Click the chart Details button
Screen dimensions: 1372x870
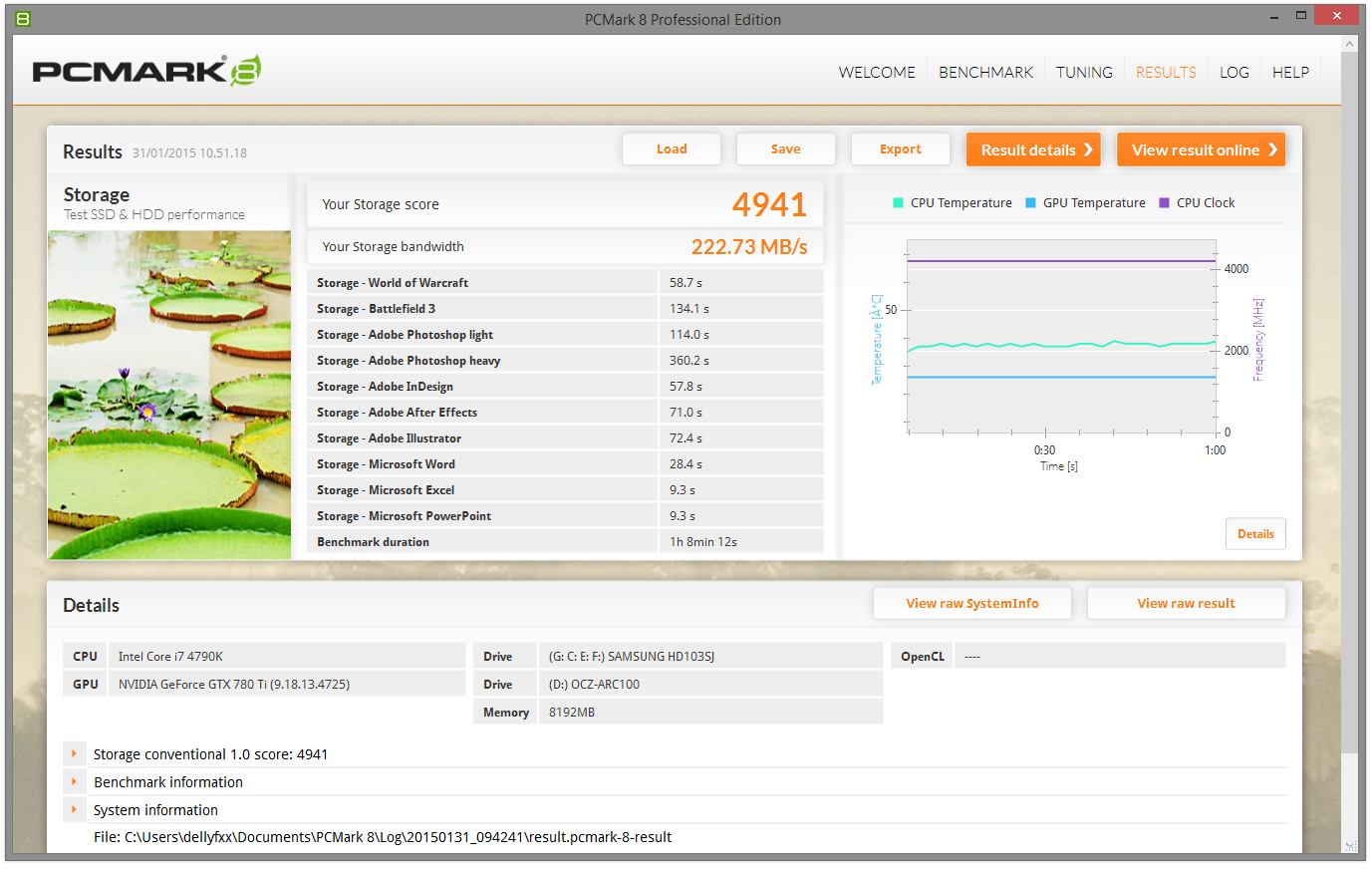[1255, 534]
